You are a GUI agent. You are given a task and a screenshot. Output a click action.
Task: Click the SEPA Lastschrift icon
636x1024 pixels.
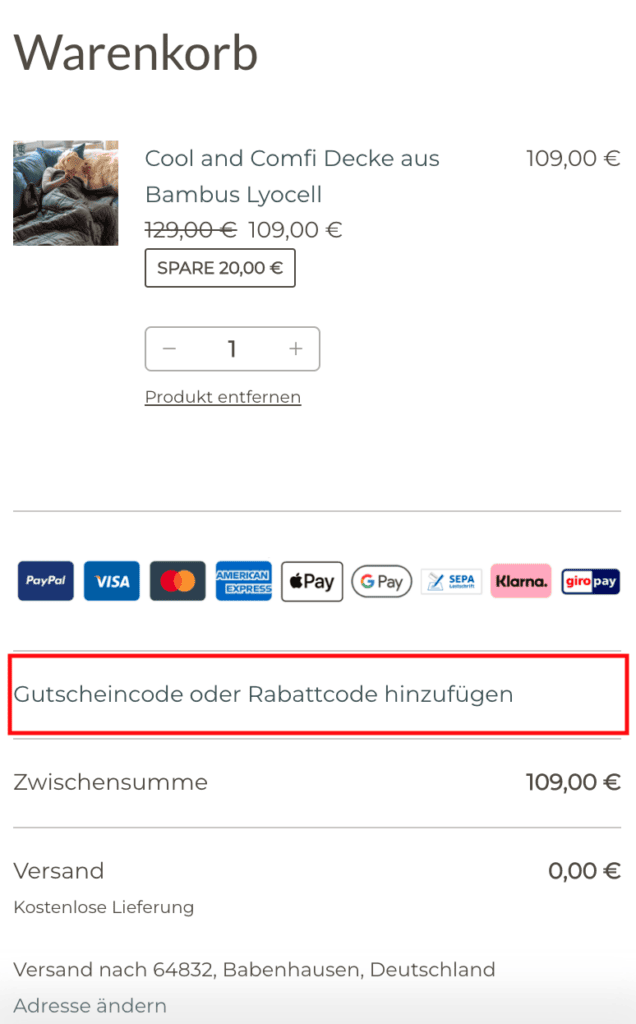451,581
